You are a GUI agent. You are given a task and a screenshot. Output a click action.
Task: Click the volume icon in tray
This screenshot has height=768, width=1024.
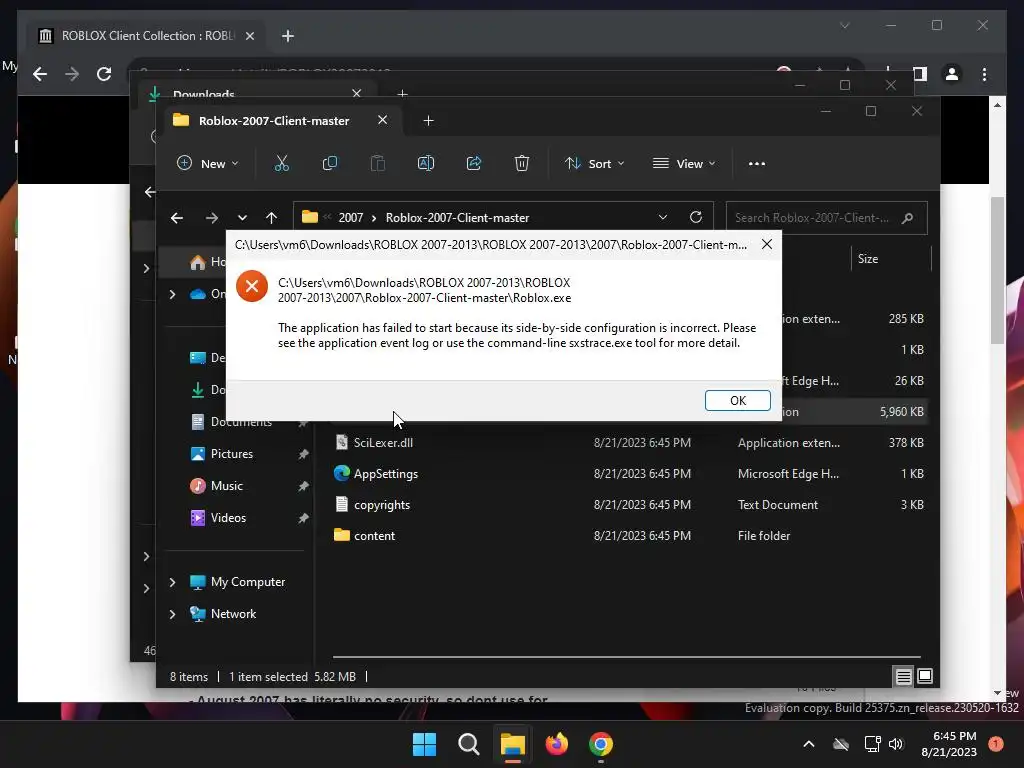896,744
